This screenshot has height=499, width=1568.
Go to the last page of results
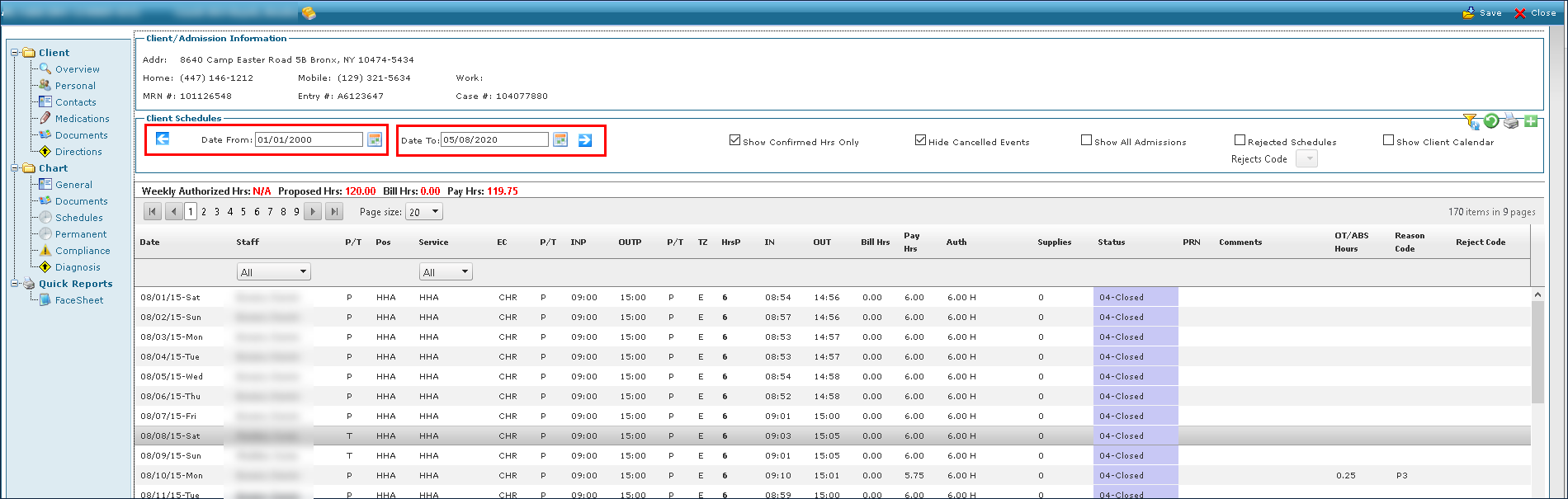point(334,212)
